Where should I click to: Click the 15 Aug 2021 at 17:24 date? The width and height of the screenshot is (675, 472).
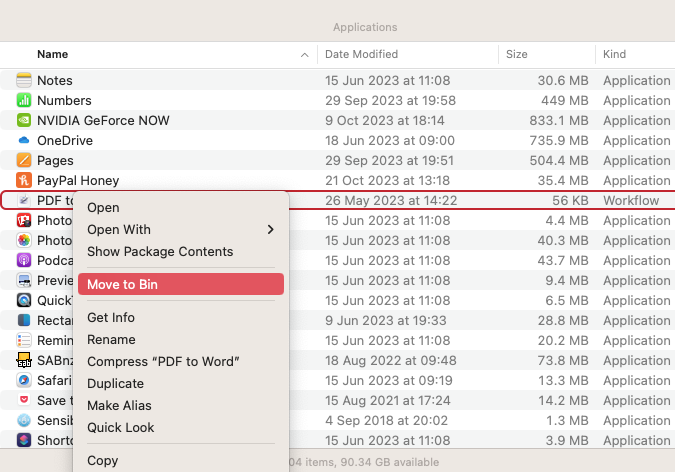click(387, 401)
